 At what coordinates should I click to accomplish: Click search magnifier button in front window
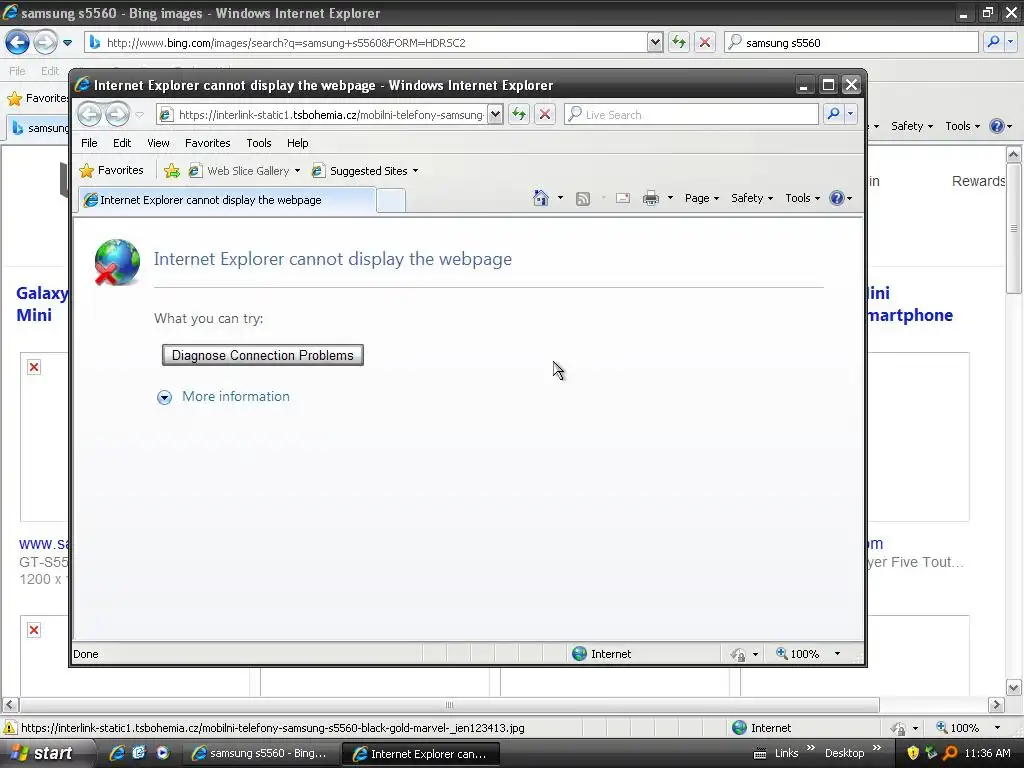coord(833,114)
